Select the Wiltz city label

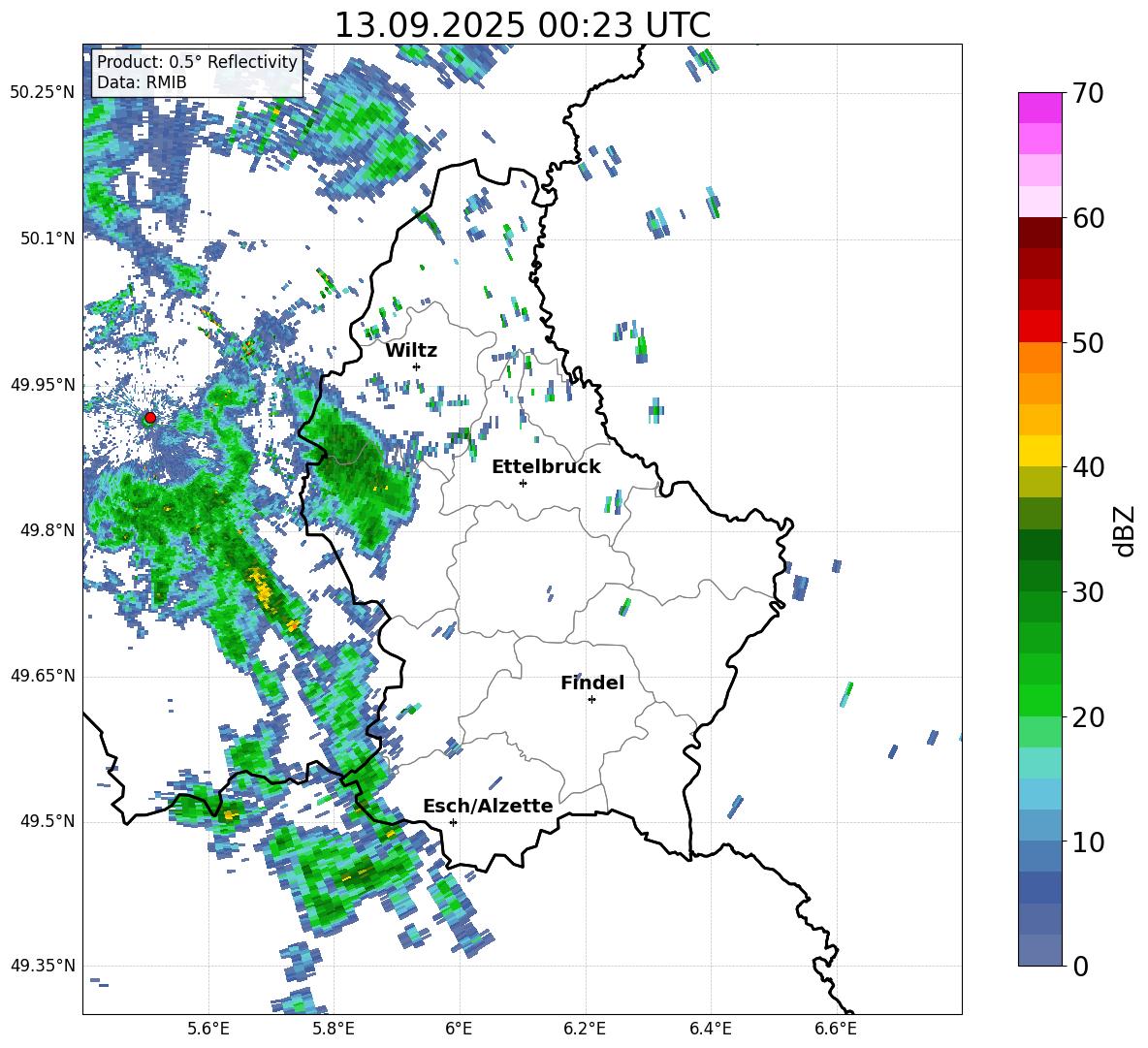[x=411, y=351]
